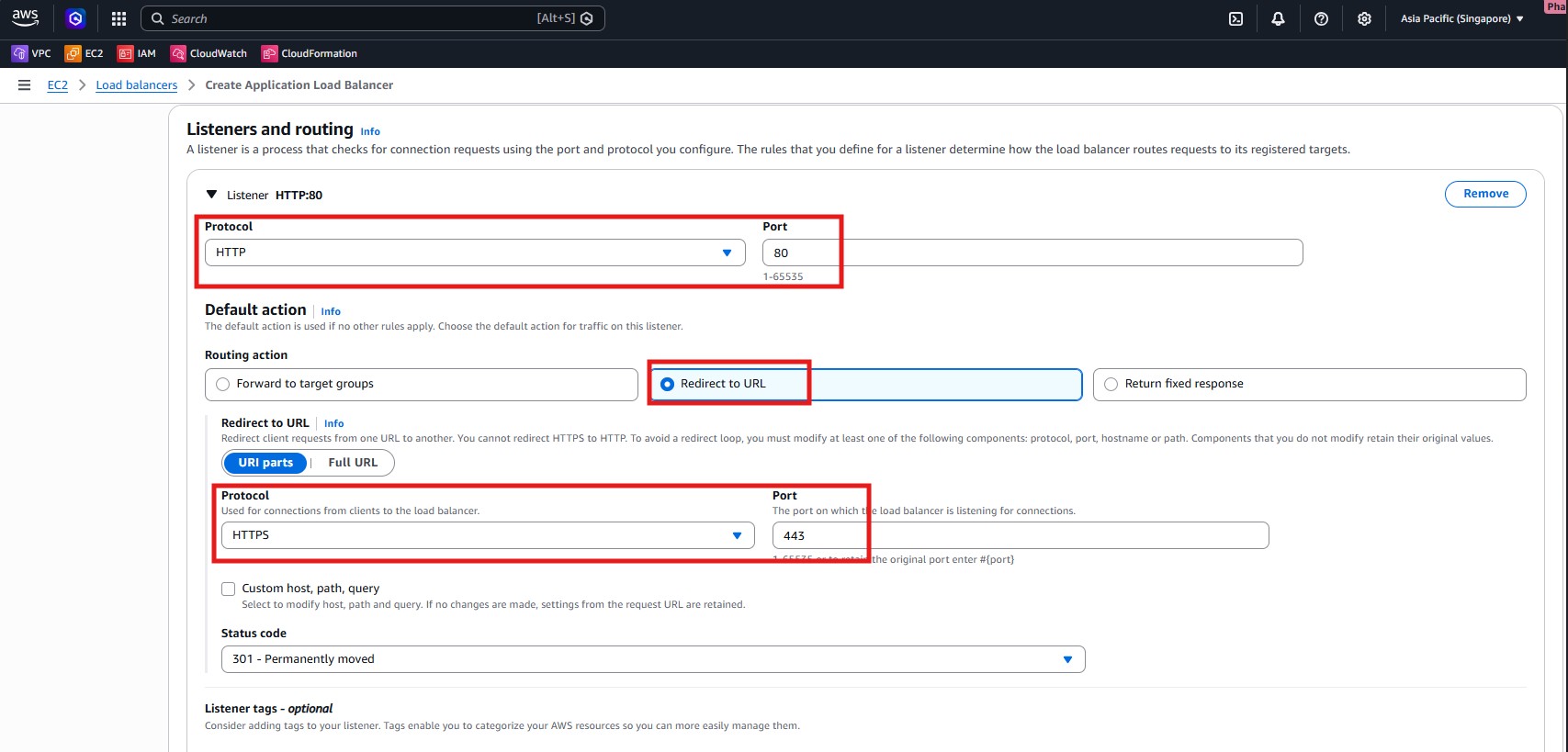Toggle the hamburger side navigation menu
This screenshot has width=1568, height=752.
25,84
